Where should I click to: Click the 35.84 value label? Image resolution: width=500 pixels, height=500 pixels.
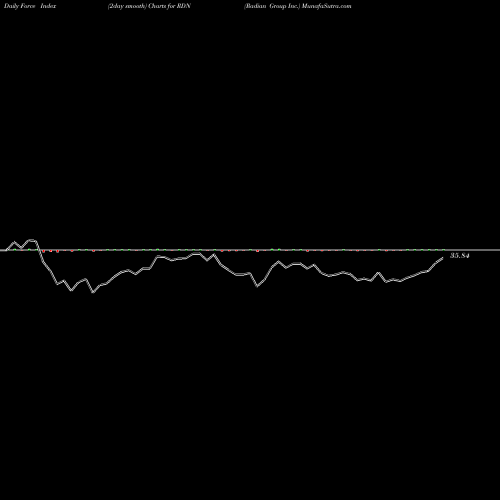(460, 256)
